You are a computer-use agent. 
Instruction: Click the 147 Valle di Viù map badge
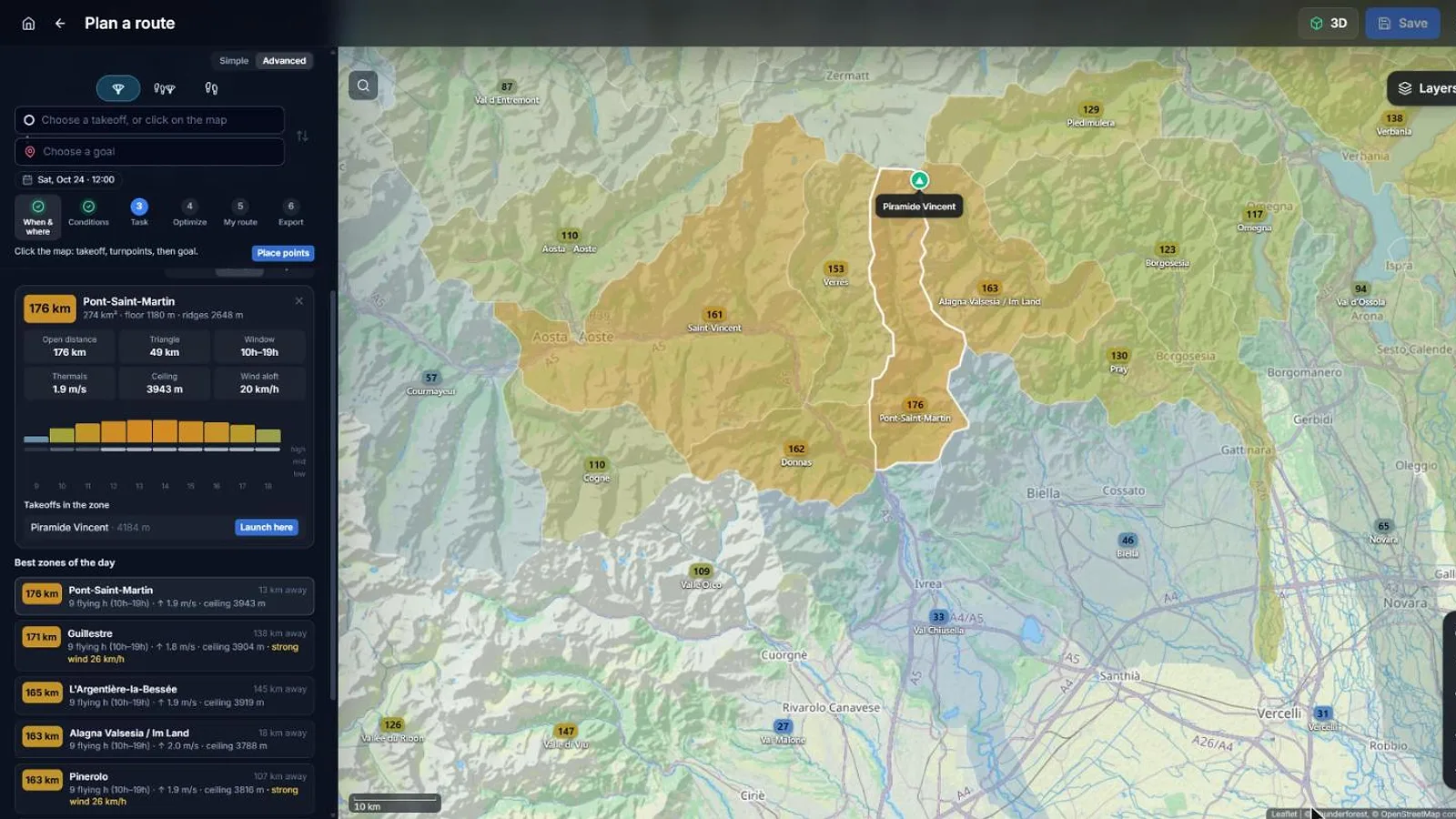coord(566,731)
